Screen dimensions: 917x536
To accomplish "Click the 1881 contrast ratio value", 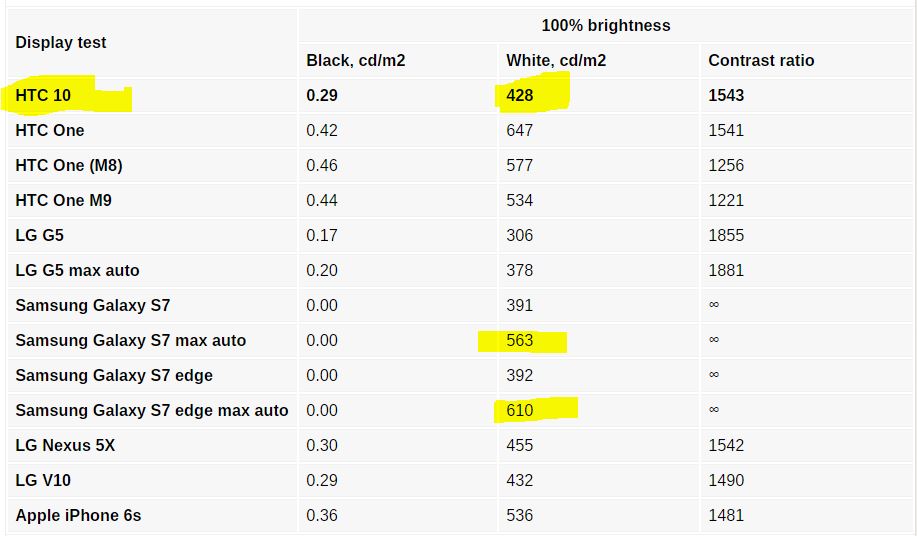I will (x=726, y=271).
